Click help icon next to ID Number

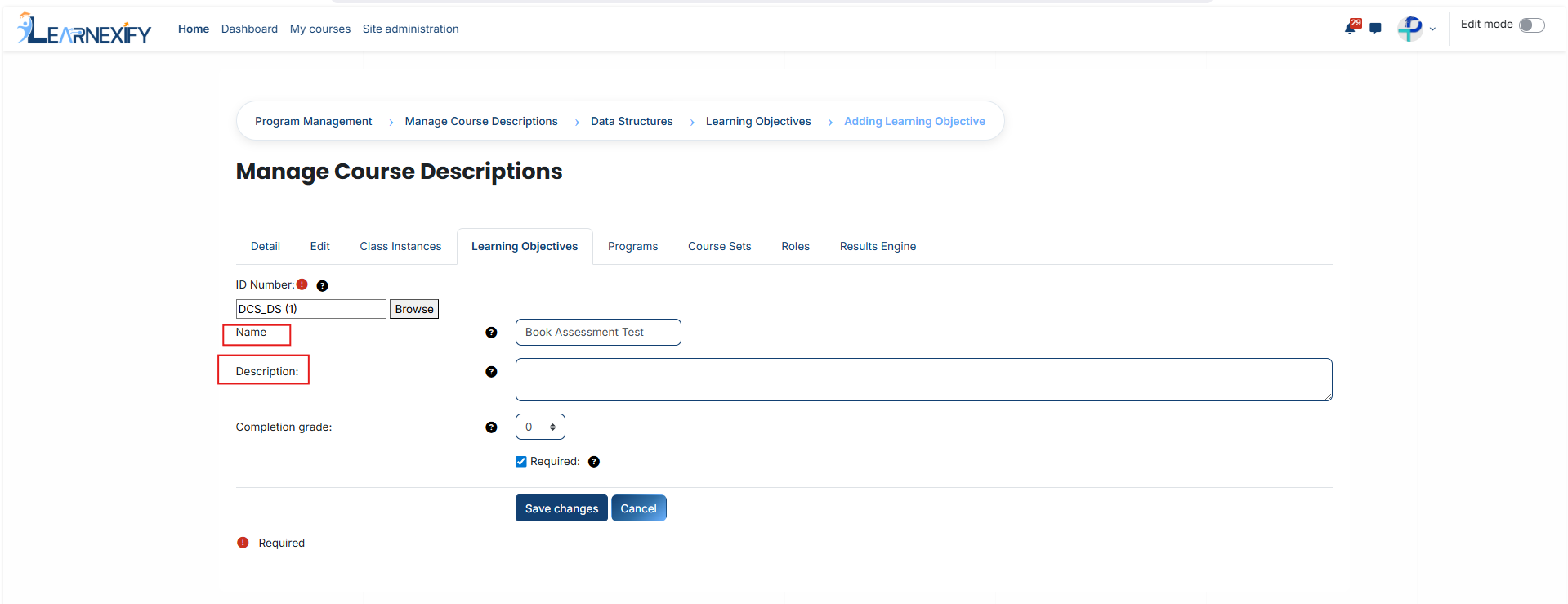(322, 285)
